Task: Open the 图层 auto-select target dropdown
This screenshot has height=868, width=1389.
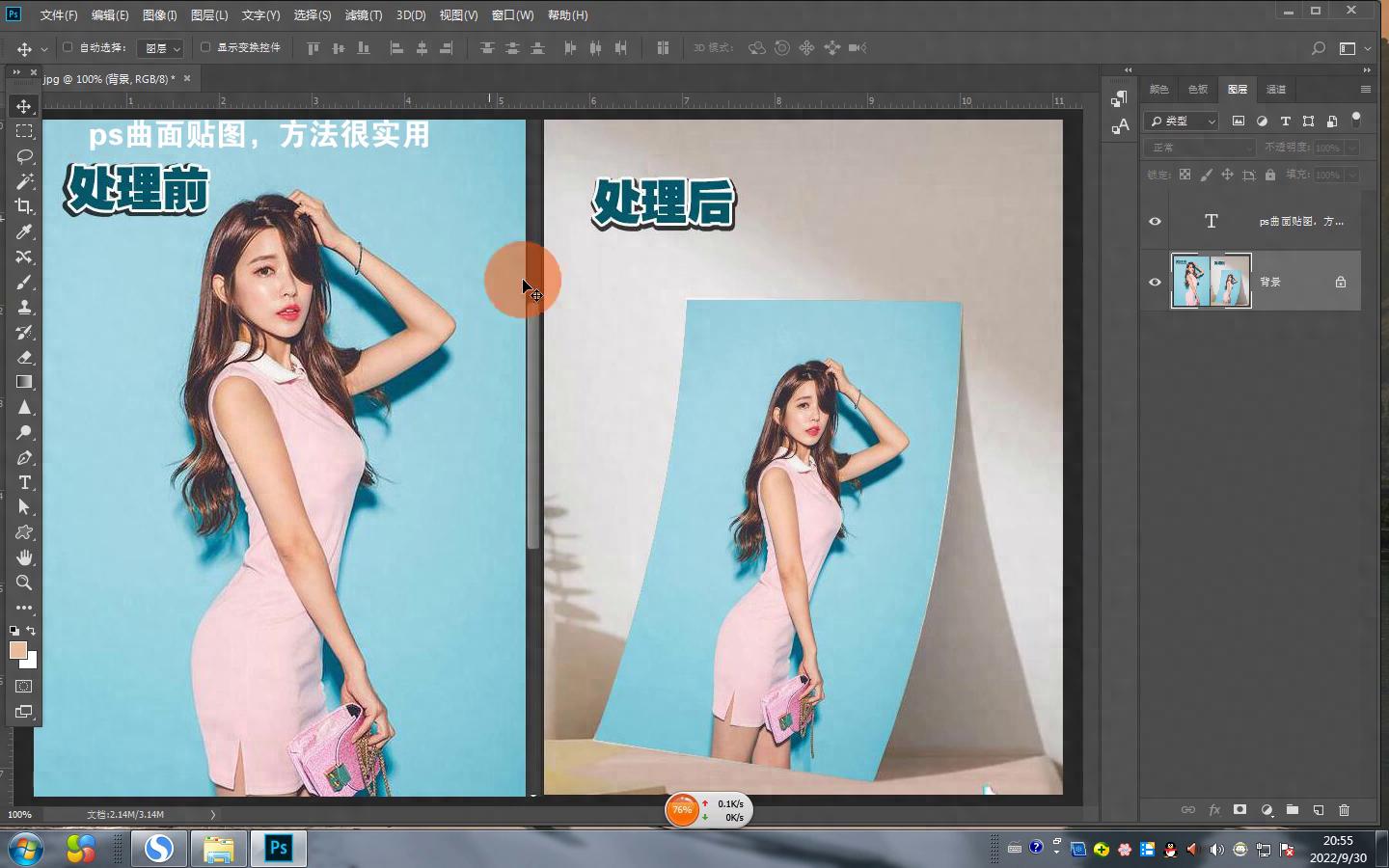Action: click(160, 48)
